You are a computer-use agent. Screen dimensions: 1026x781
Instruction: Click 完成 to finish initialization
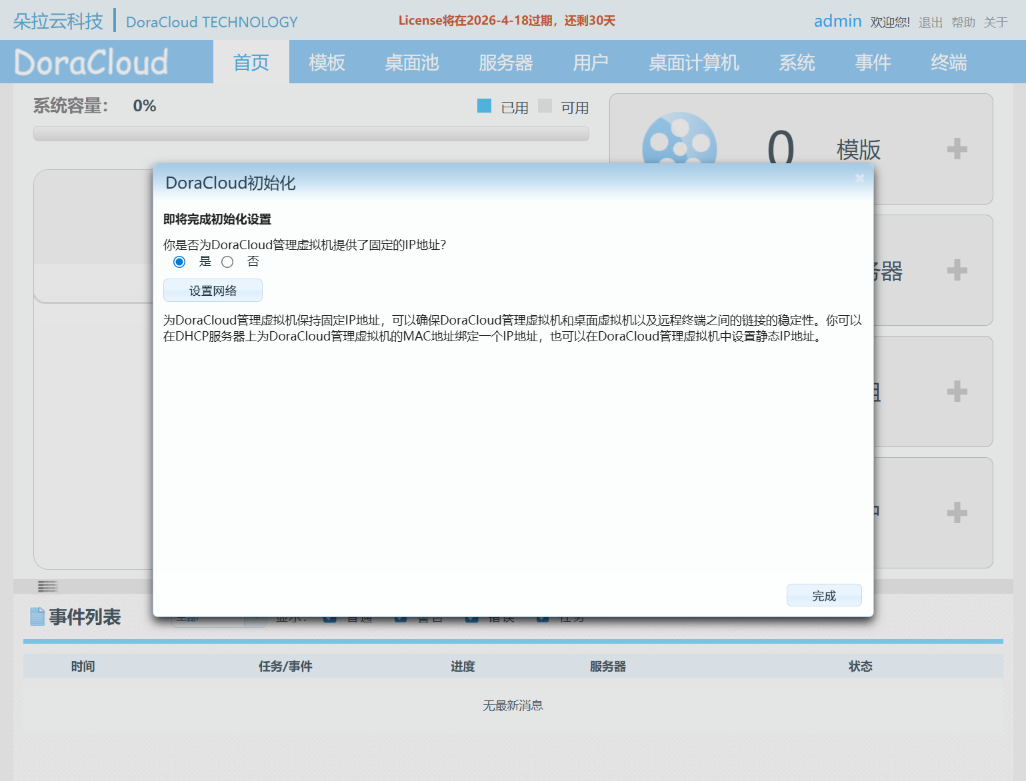pyautogui.click(x=824, y=595)
